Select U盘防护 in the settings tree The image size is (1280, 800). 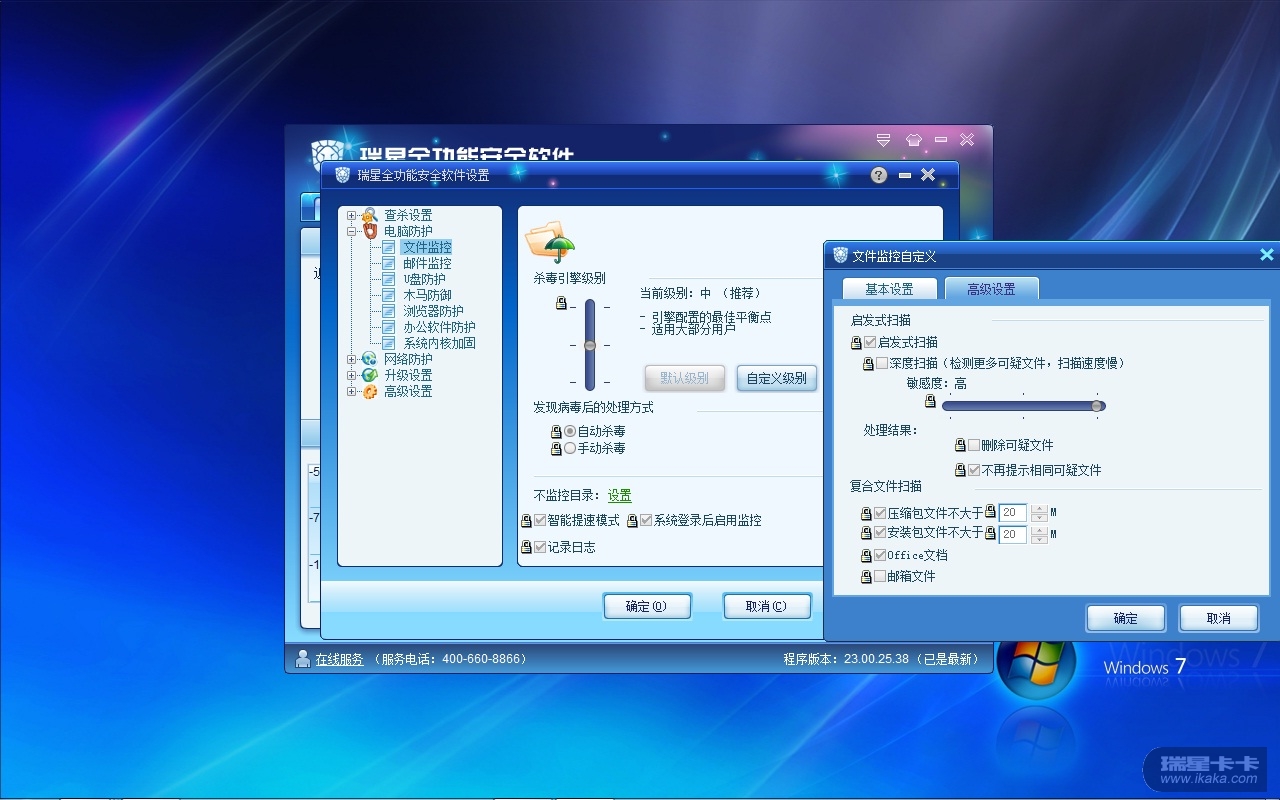click(x=424, y=279)
